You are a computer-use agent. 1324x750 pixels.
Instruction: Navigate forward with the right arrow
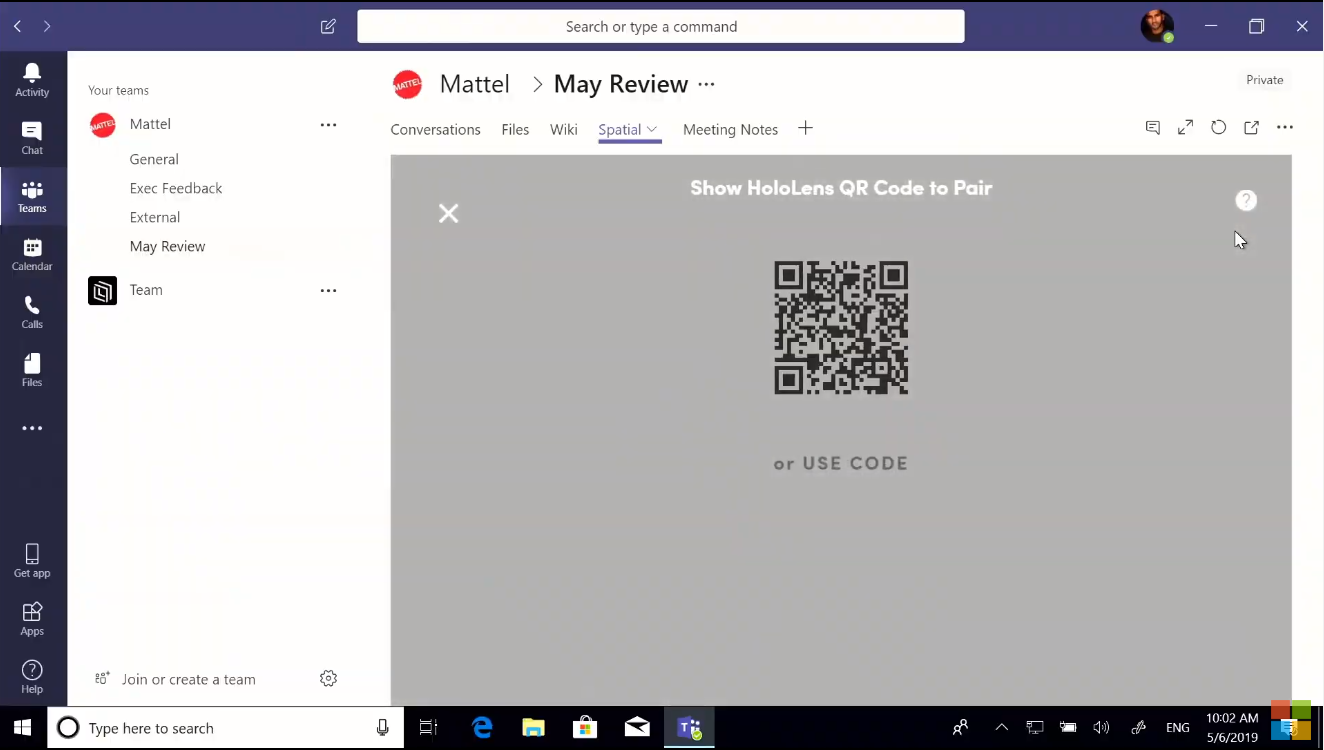point(47,26)
